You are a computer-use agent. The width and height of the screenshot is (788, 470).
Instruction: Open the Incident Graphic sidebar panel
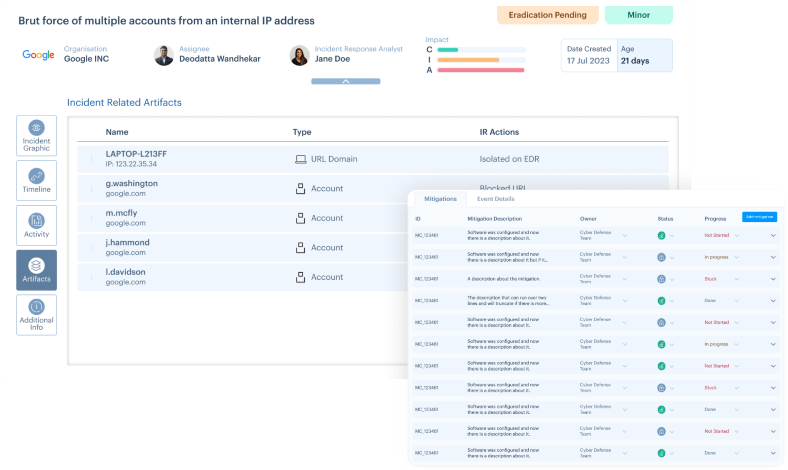pyautogui.click(x=36, y=136)
